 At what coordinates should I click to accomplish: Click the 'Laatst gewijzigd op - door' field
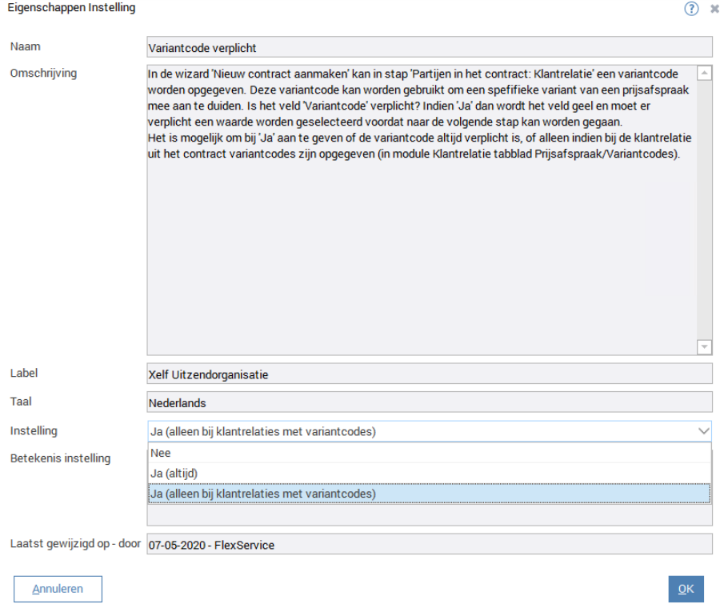pyautogui.click(x=429, y=545)
